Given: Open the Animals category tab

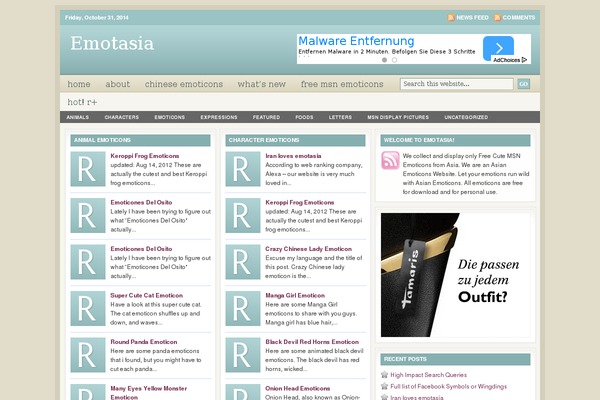Looking at the screenshot, I should [x=78, y=117].
